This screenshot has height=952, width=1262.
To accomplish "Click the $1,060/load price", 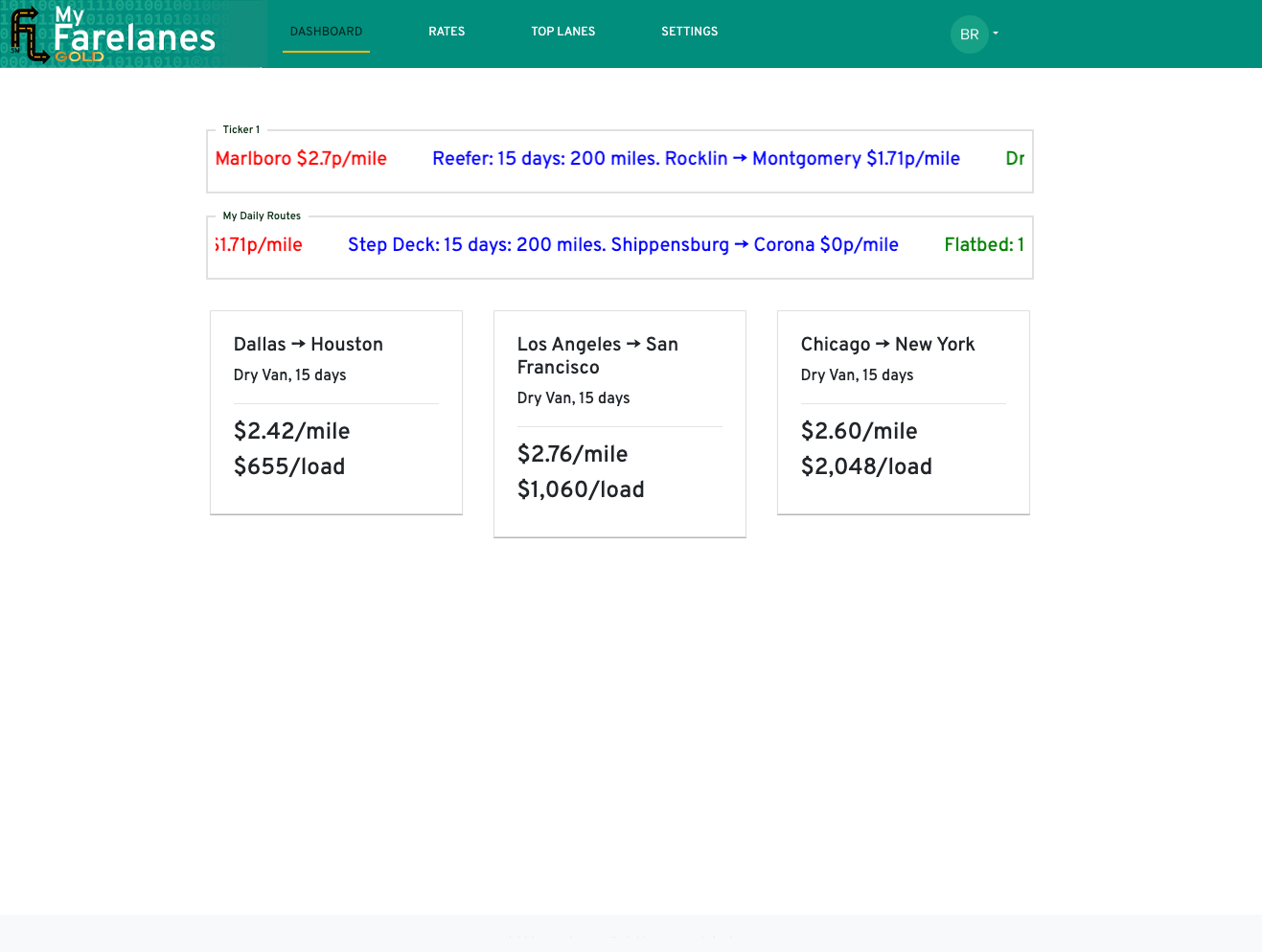I will pos(581,489).
